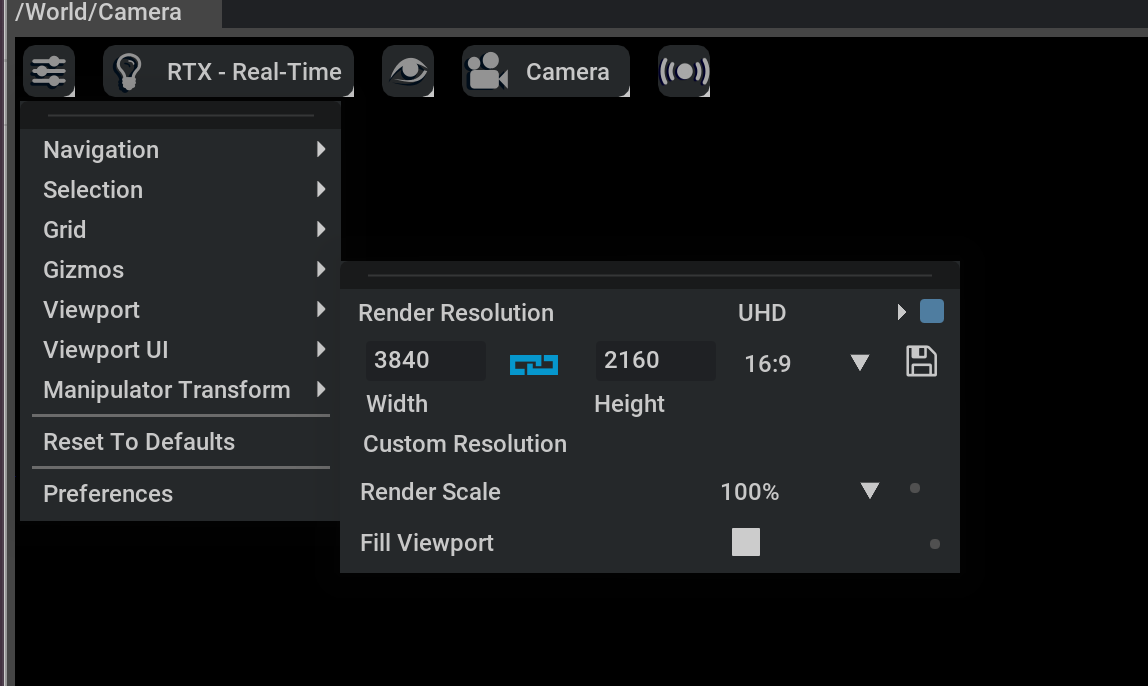Enable the Fill Viewport checkbox
Viewport: 1148px width, 686px height.
point(746,542)
